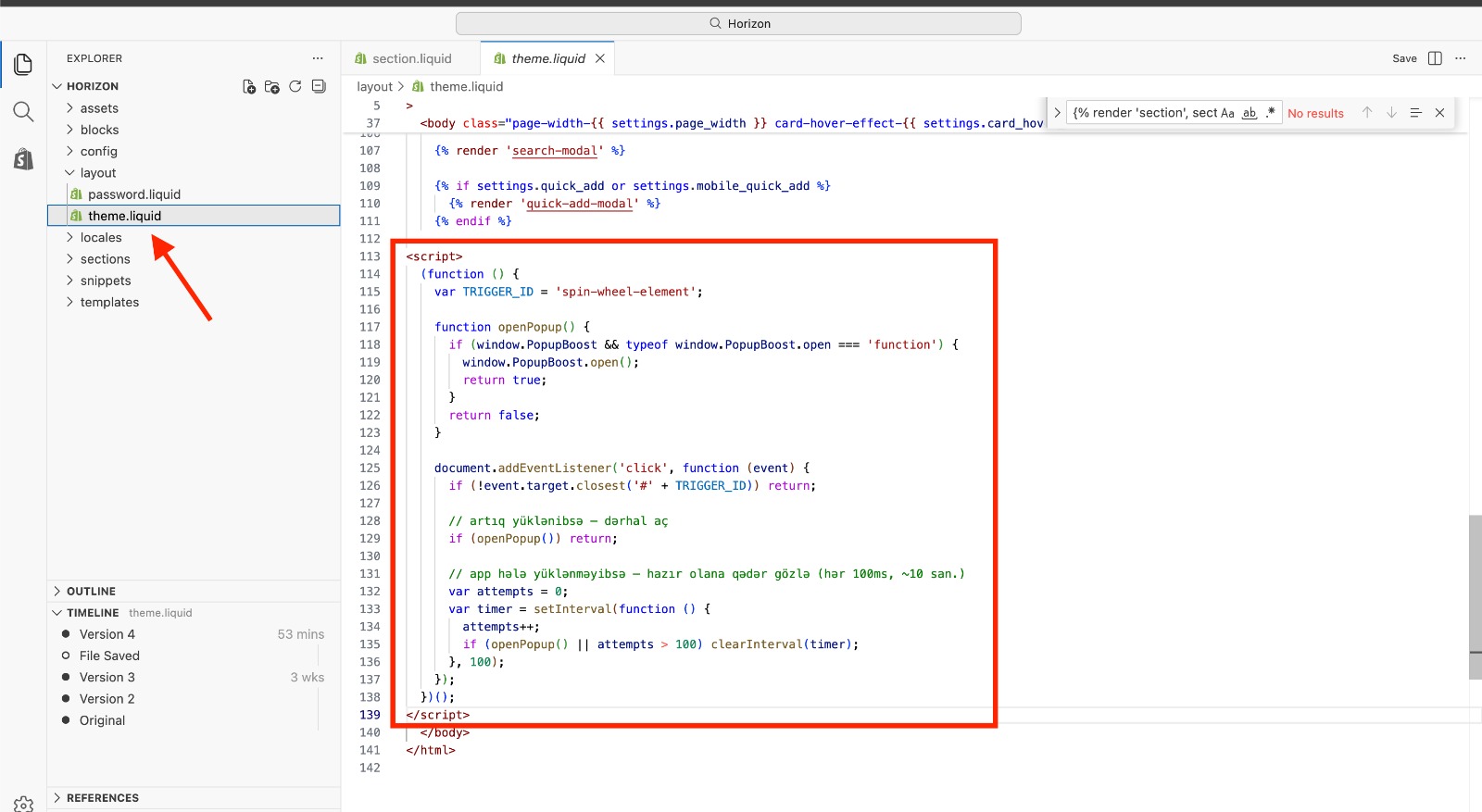Open the Search view in activity bar

pyautogui.click(x=23, y=112)
